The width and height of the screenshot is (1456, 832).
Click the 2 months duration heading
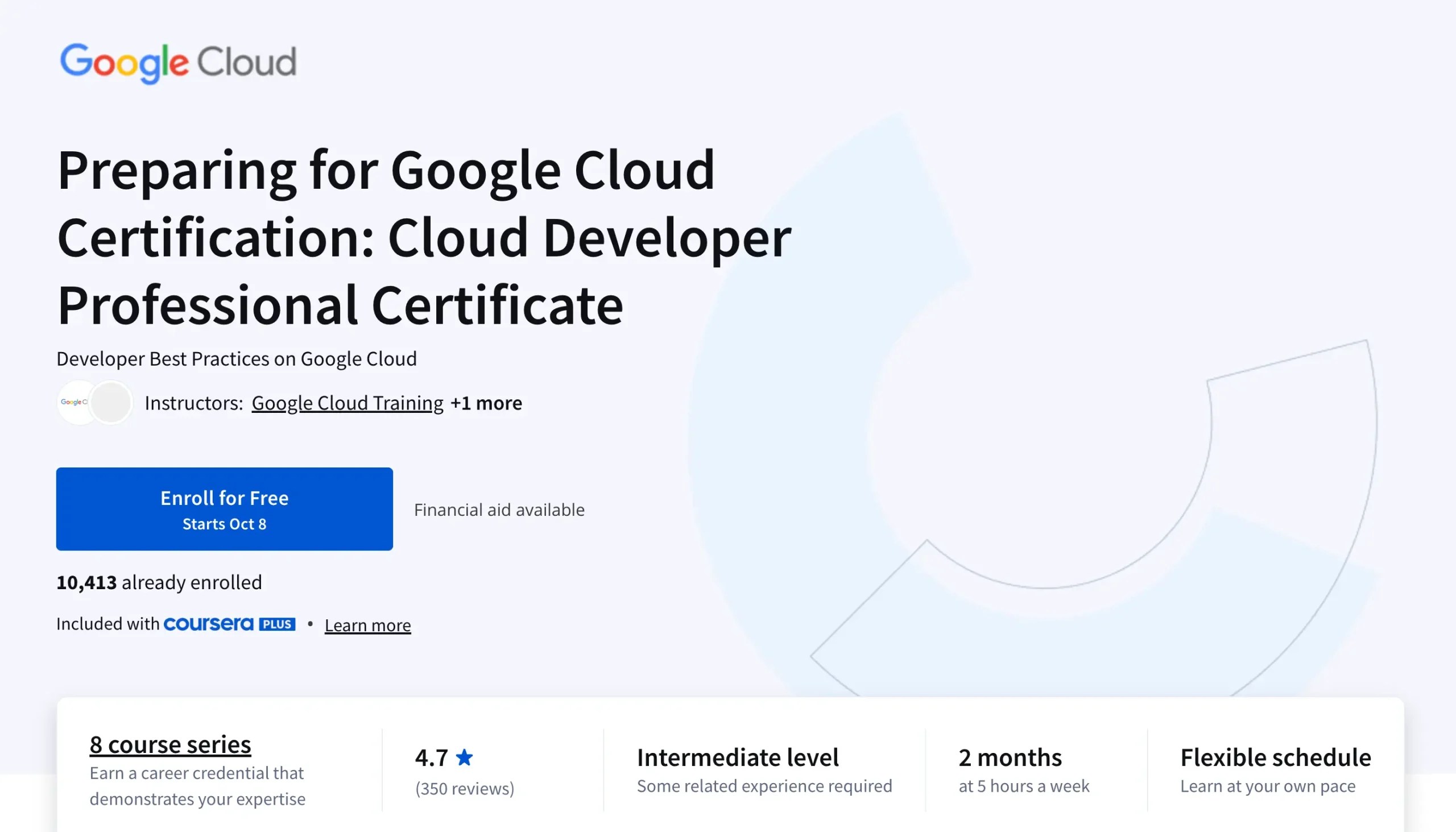[x=1010, y=758]
